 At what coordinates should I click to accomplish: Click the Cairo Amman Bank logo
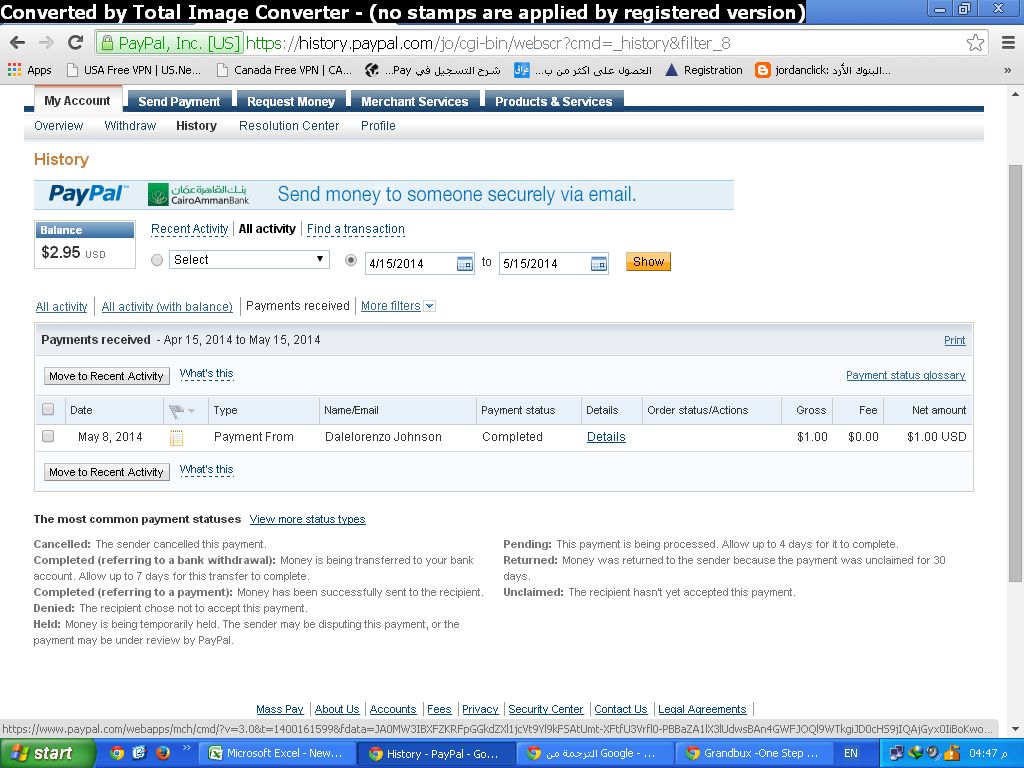[x=199, y=195]
